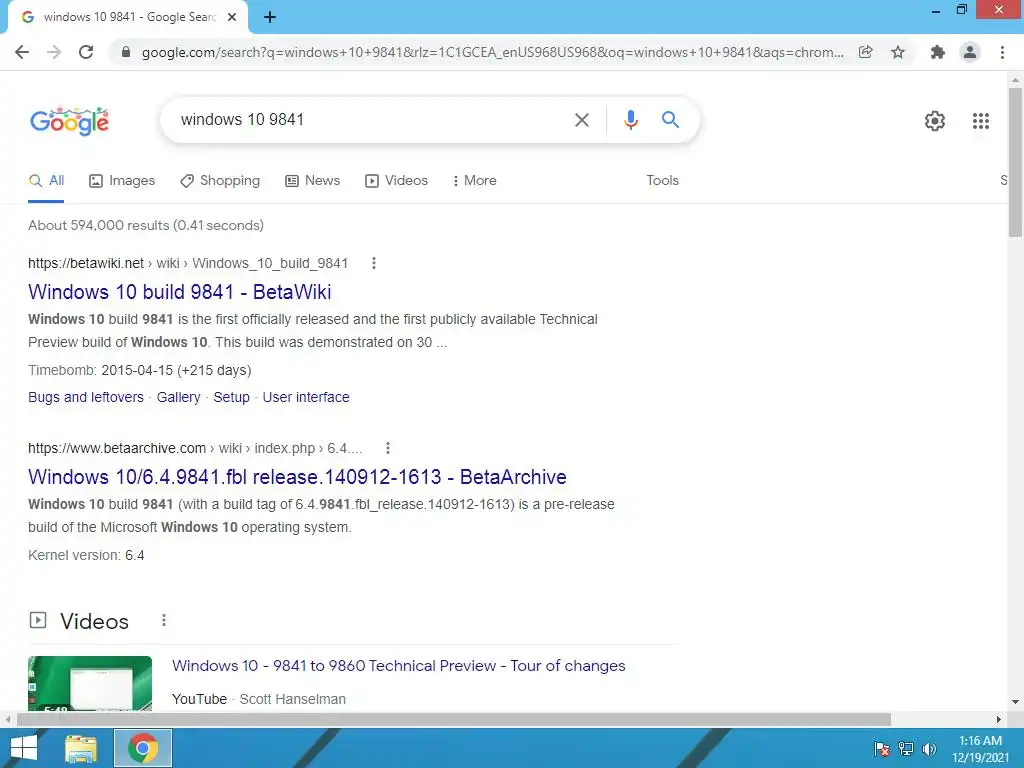Open the Extensions puzzle icon

point(938,52)
